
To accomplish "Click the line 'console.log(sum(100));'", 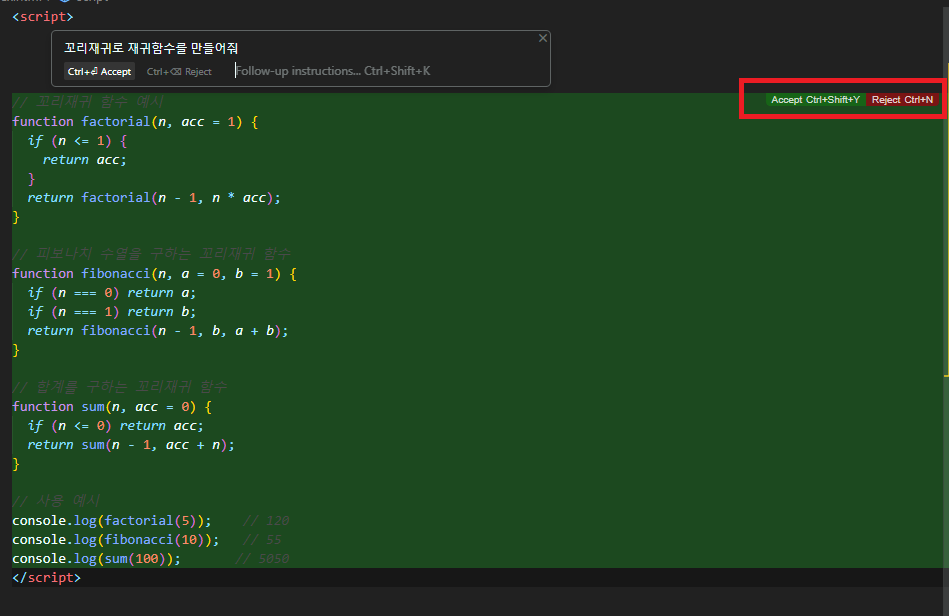I will coord(96,559).
